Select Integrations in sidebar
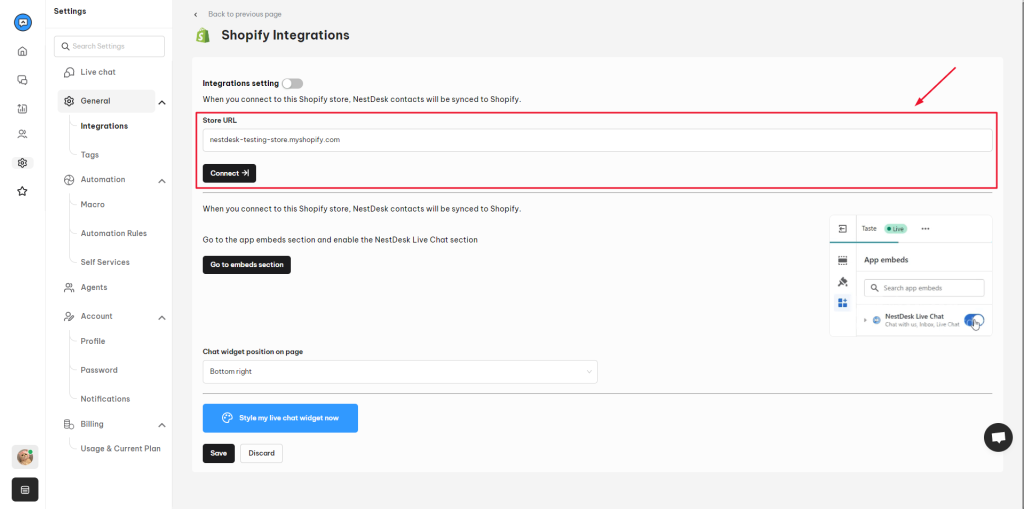The width and height of the screenshot is (1024, 509). coord(104,126)
